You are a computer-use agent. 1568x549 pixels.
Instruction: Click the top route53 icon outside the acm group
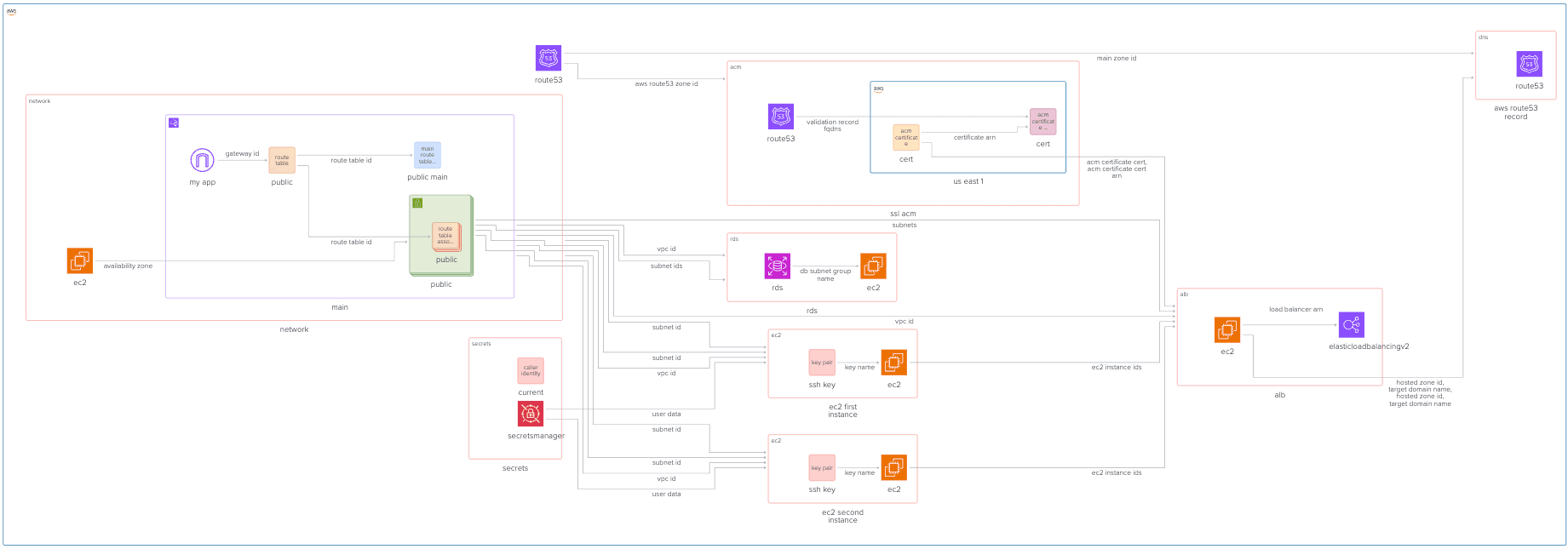(x=549, y=58)
